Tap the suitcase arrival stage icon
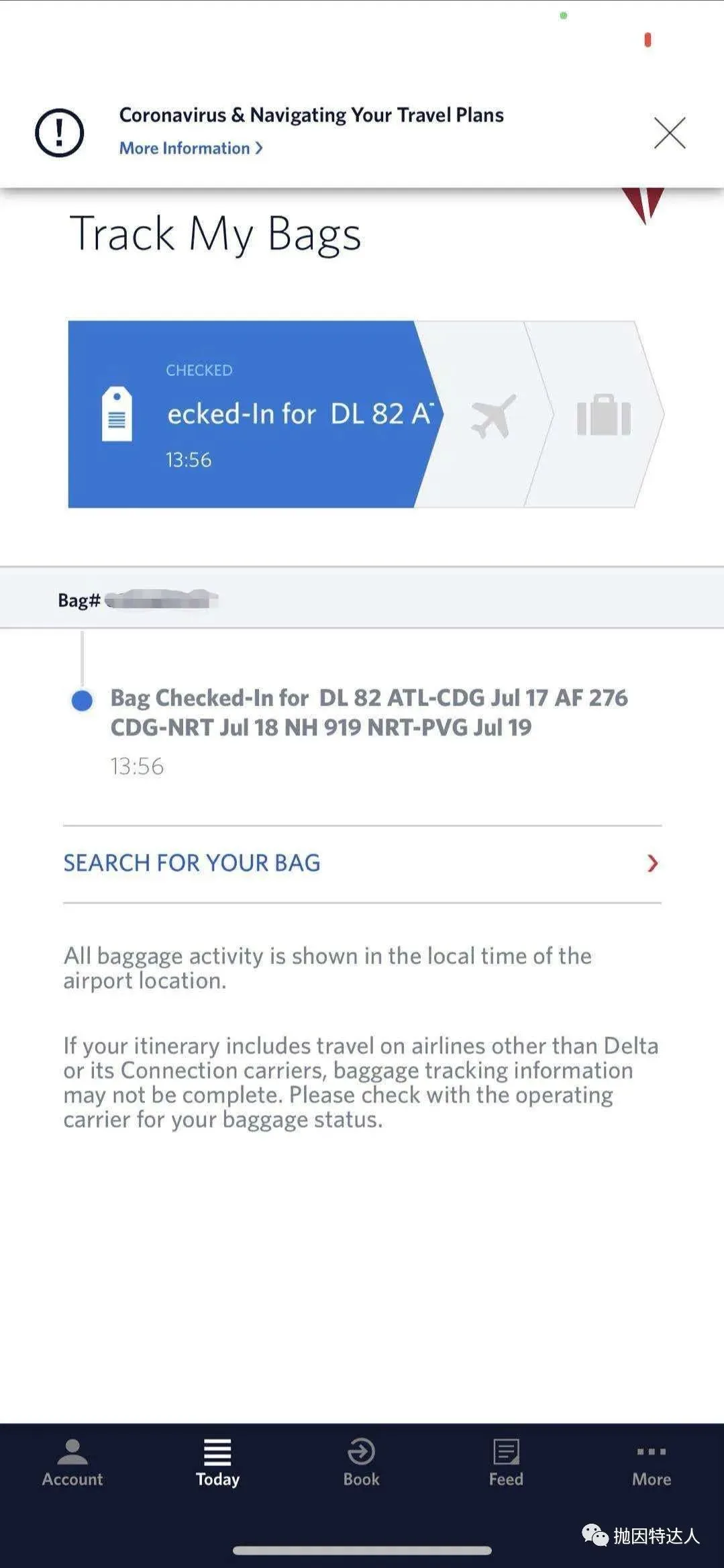The width and height of the screenshot is (724, 1568). [603, 416]
